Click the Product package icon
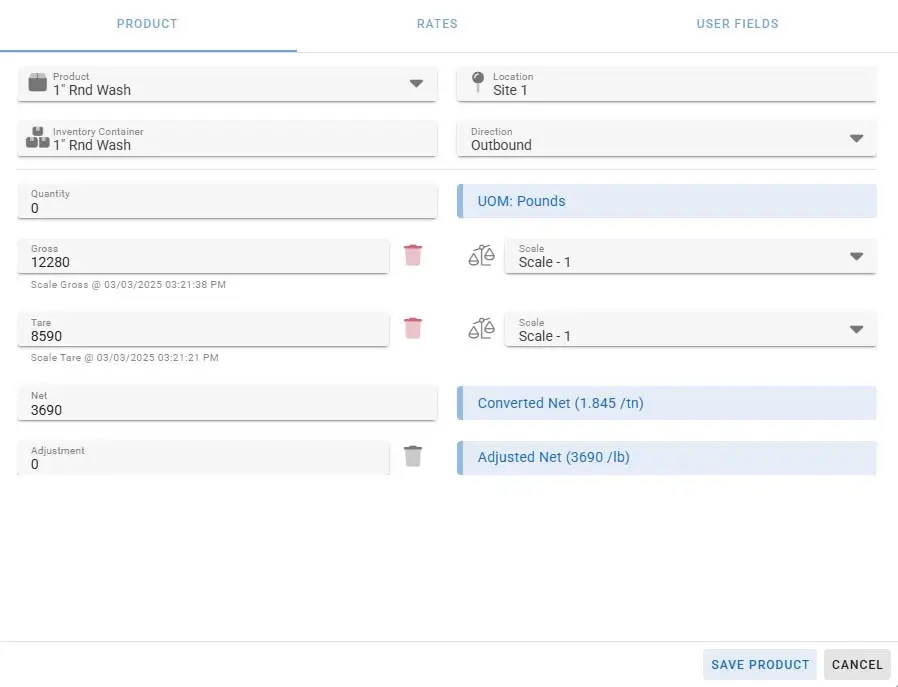 (36, 83)
